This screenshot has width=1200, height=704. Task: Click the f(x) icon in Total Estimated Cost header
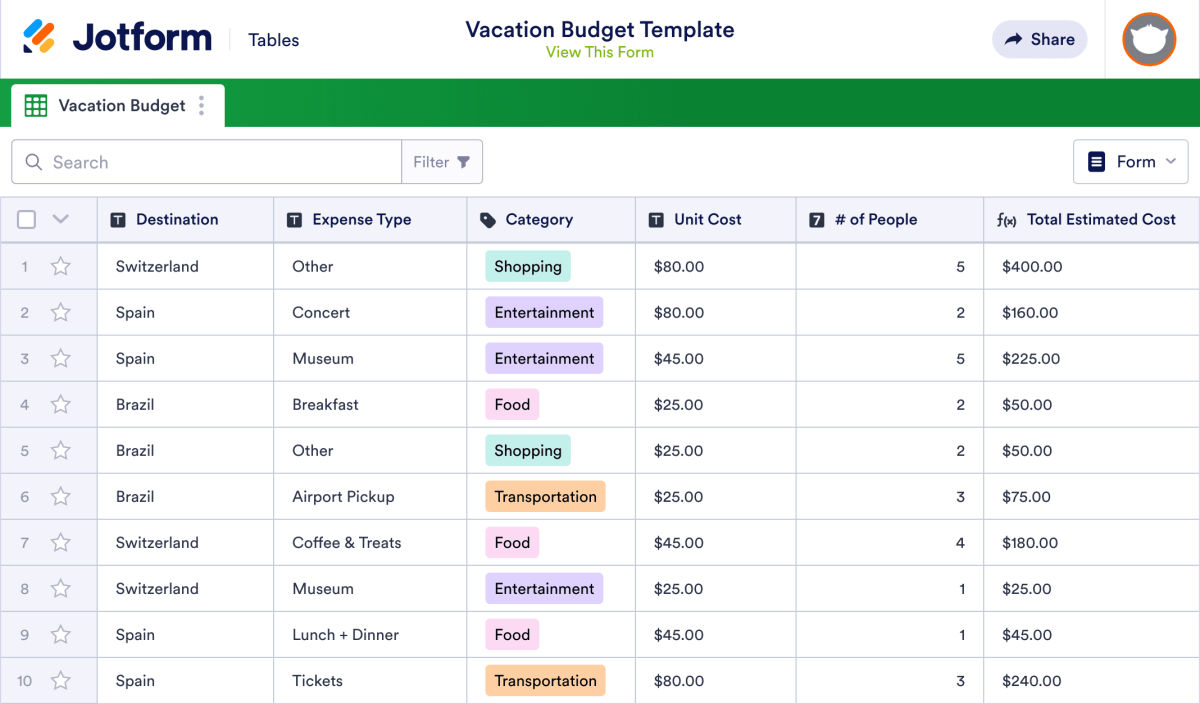(x=1007, y=219)
